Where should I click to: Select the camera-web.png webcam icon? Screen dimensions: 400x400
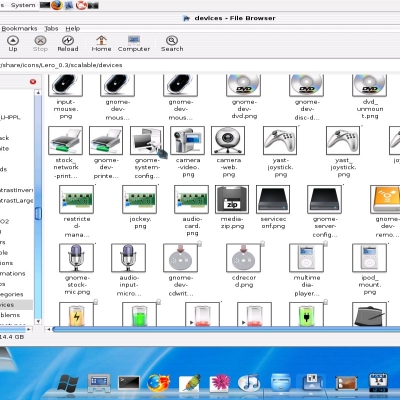[228, 140]
